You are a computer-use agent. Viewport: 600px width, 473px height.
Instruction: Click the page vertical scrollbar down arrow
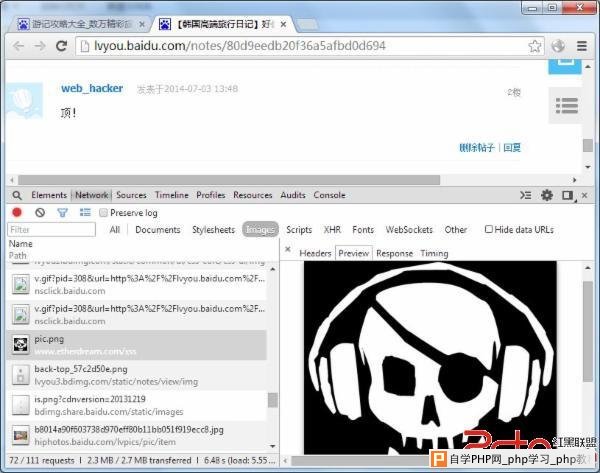[588, 167]
